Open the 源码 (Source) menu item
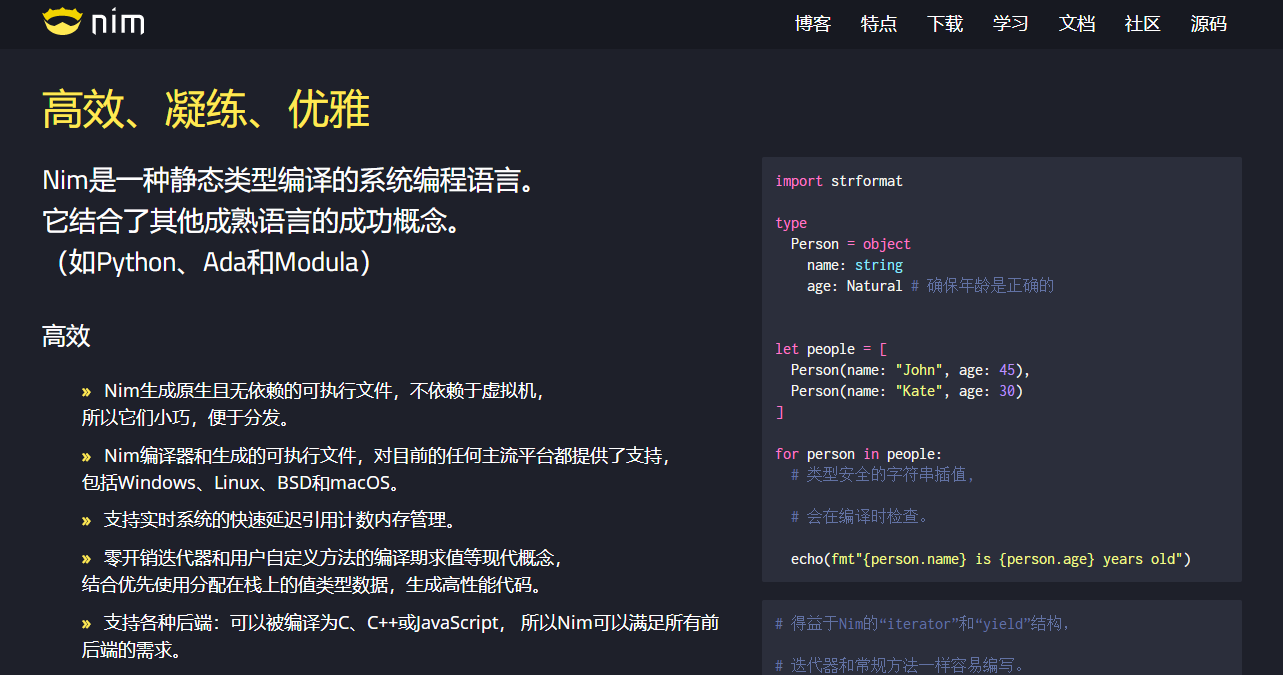This screenshot has height=675, width=1283. 1209,24
